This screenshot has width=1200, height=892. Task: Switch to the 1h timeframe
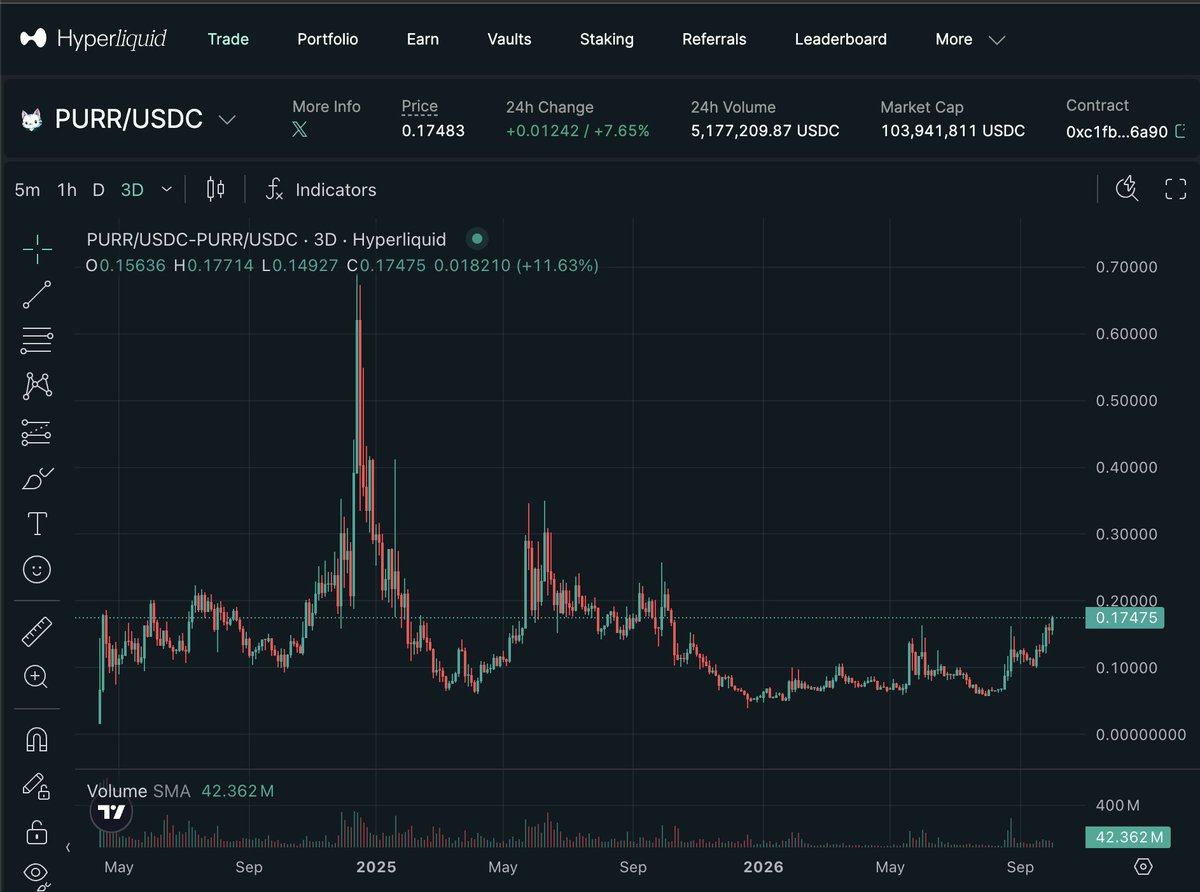67,189
